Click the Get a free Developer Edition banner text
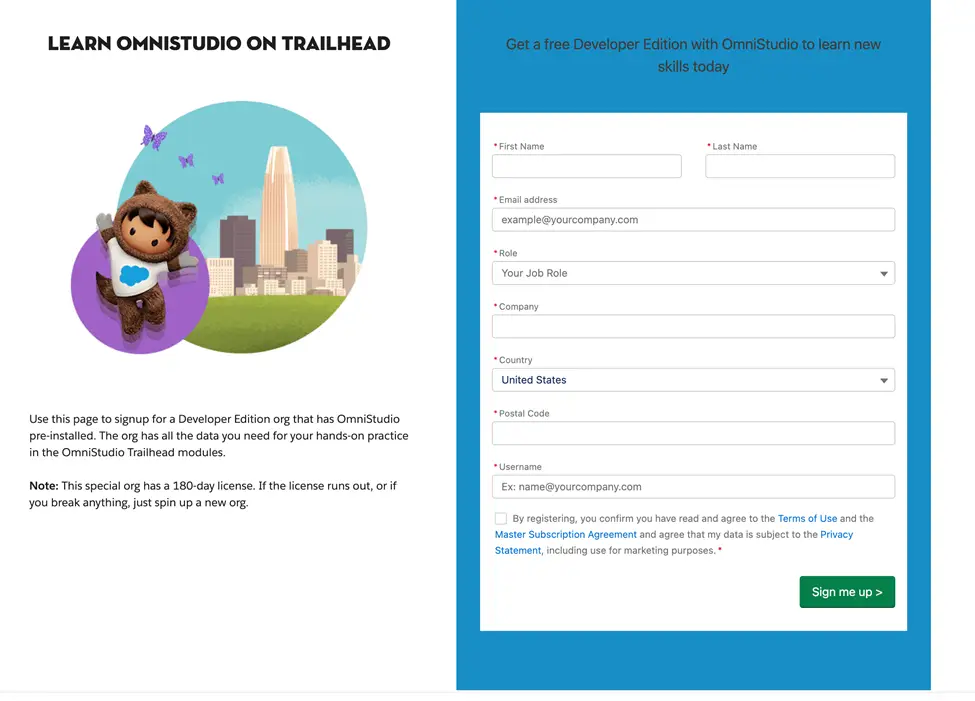Viewport: 975px width, 701px height. click(x=693, y=55)
